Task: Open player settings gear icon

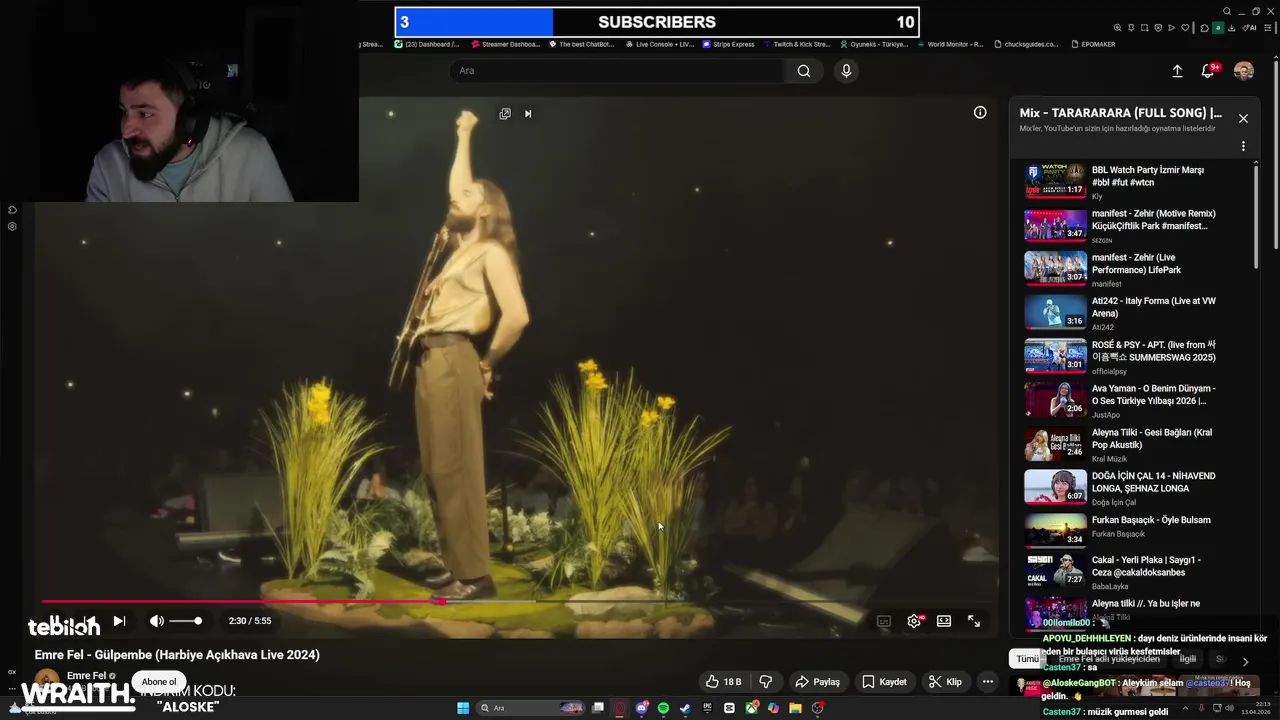Action: 914,621
